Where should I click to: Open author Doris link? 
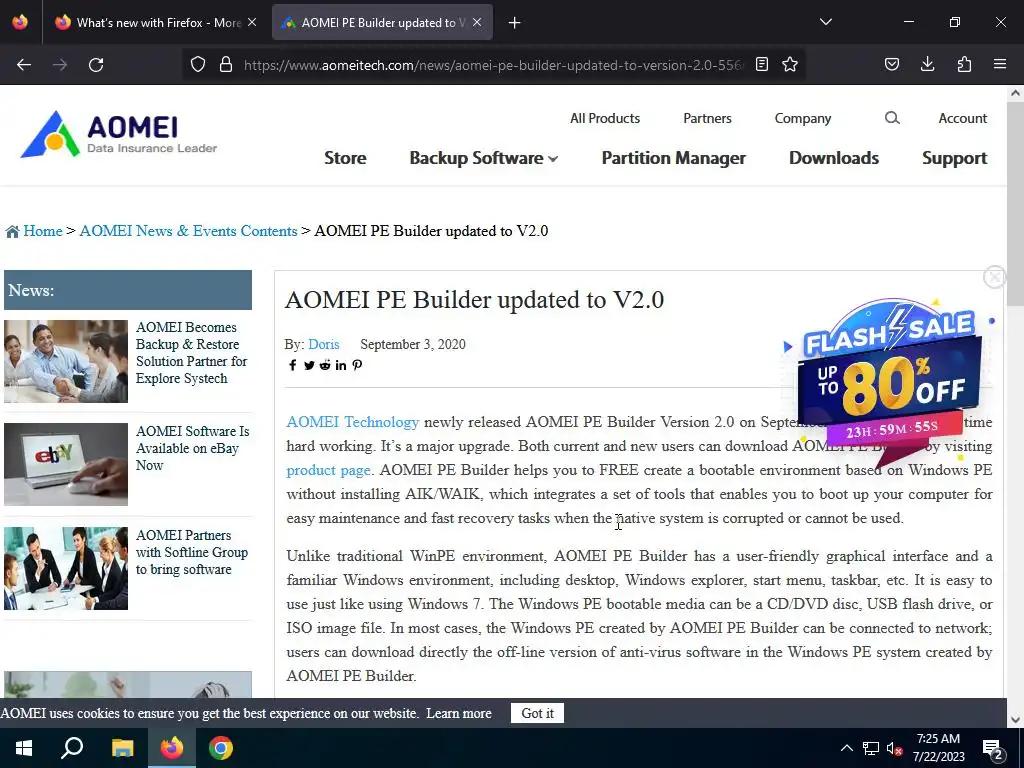[x=324, y=344]
